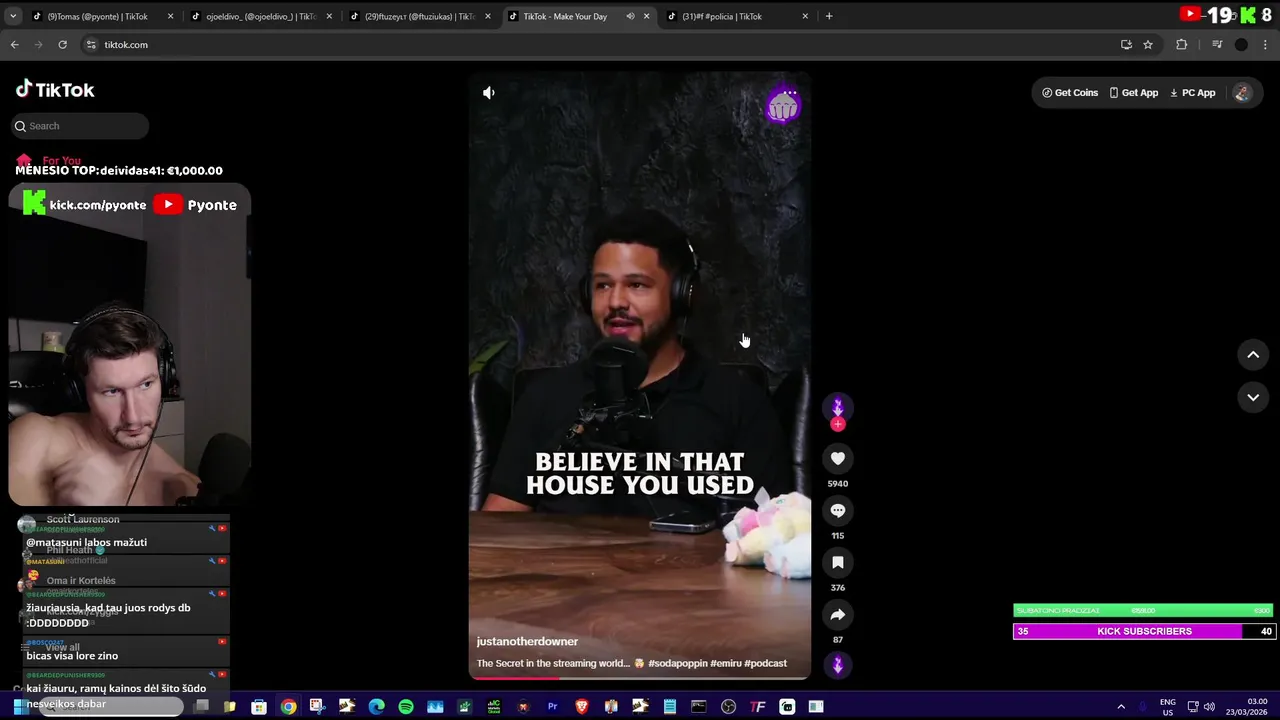Click the Get App button
The height and width of the screenshot is (720, 1280).
[1134, 93]
